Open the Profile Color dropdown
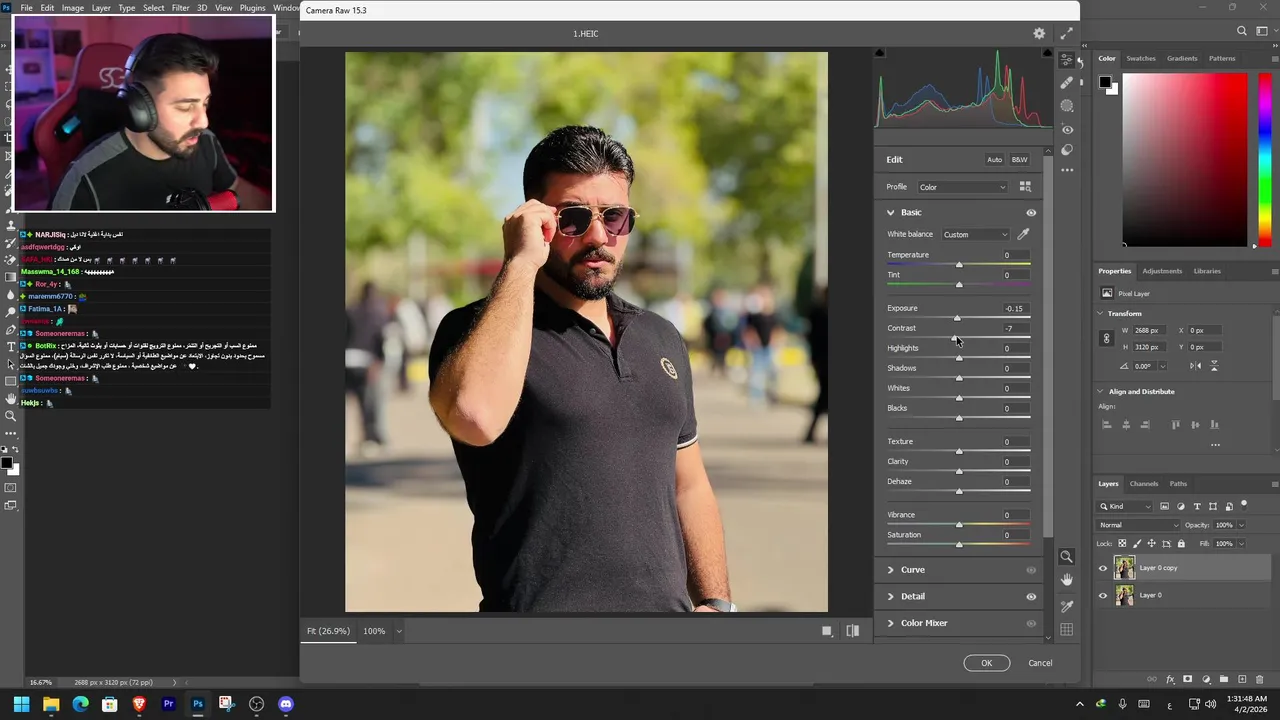The height and width of the screenshot is (720, 1280). pos(962,187)
